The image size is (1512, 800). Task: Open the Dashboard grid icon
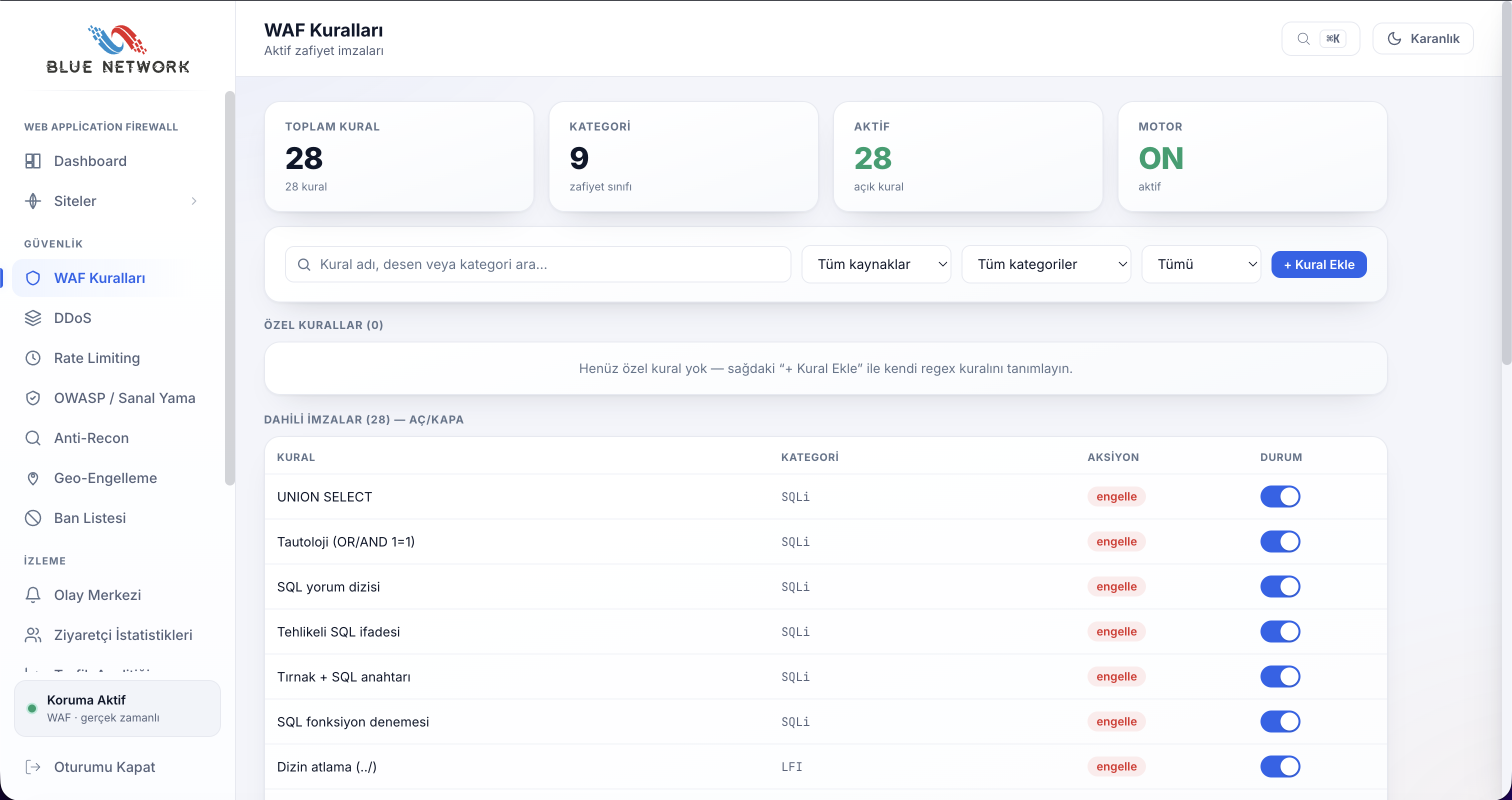click(x=33, y=161)
